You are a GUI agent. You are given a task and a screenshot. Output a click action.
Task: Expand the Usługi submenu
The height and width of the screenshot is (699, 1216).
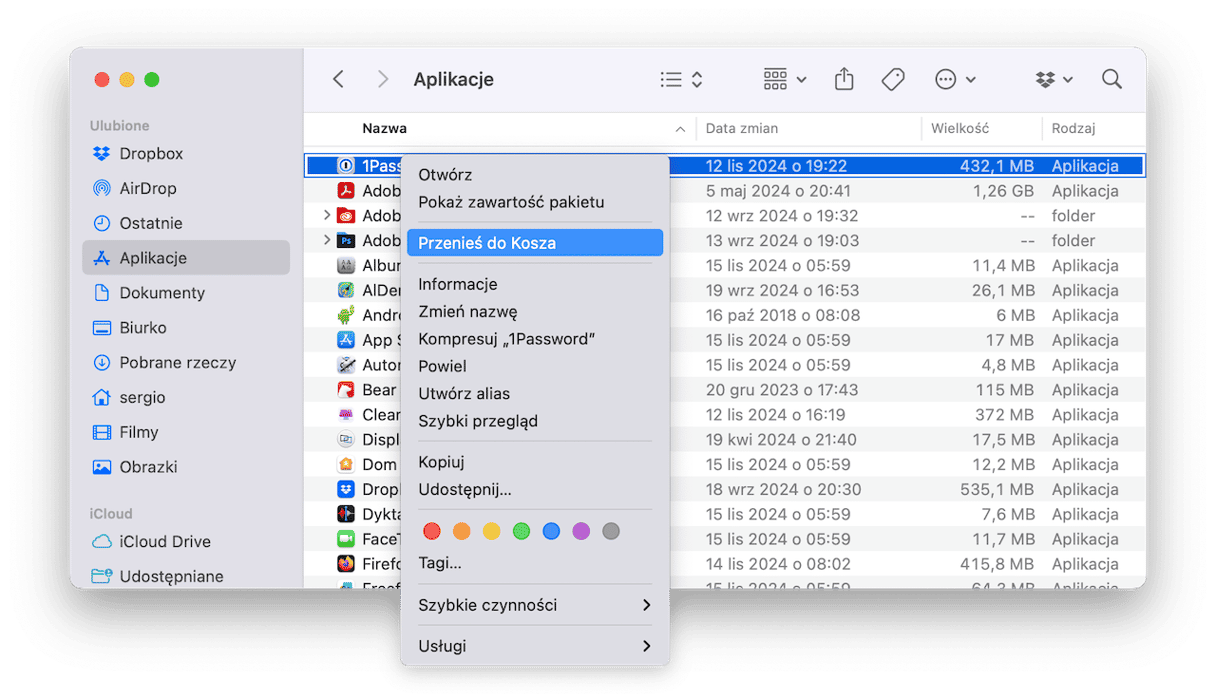coord(535,646)
